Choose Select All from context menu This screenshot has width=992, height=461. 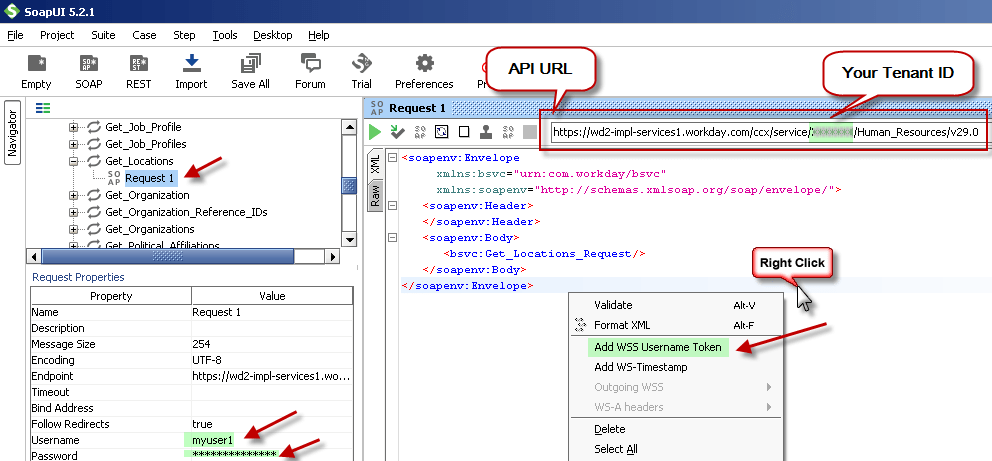click(x=676, y=450)
